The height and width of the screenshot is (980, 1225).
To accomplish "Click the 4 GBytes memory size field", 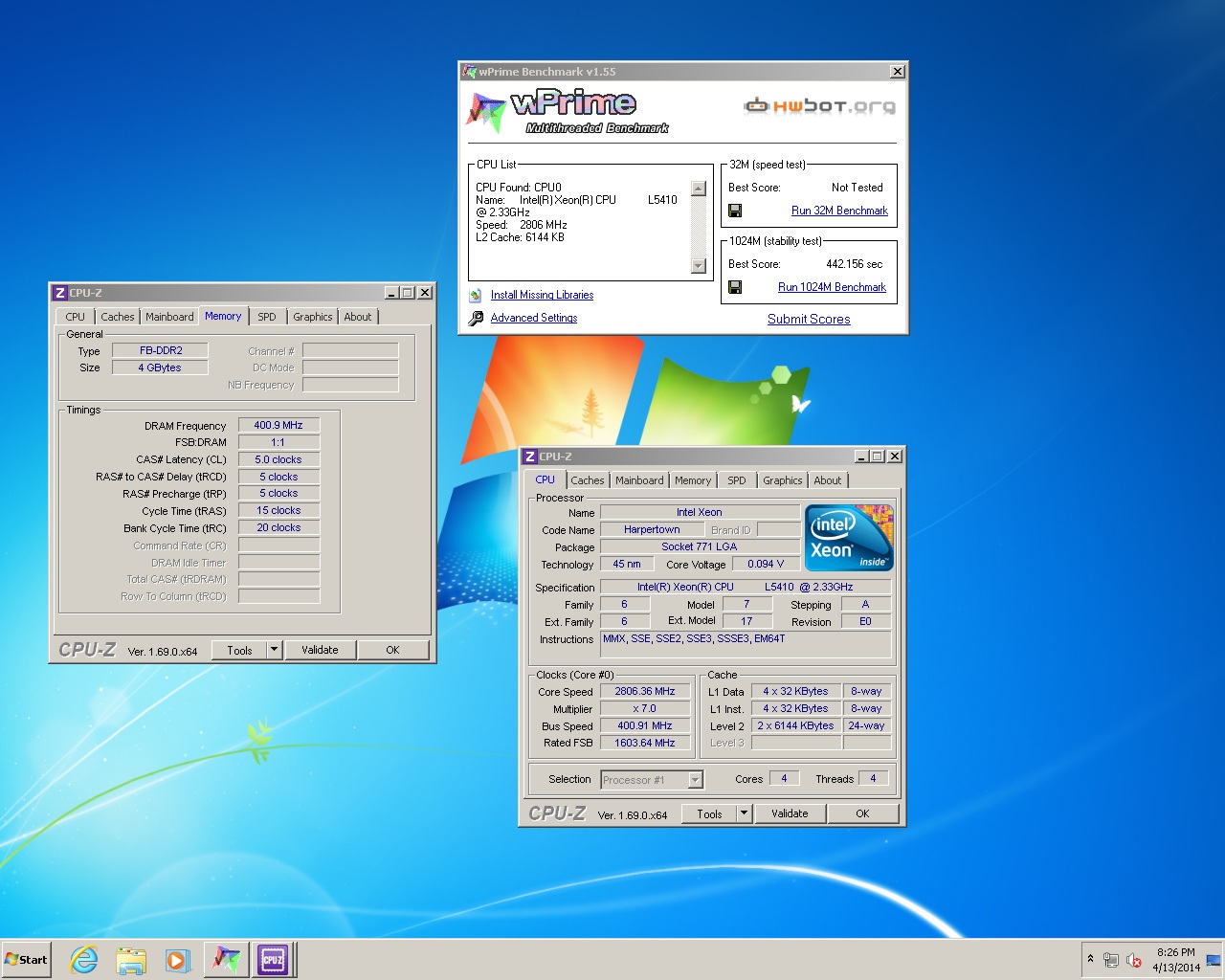I will (160, 367).
